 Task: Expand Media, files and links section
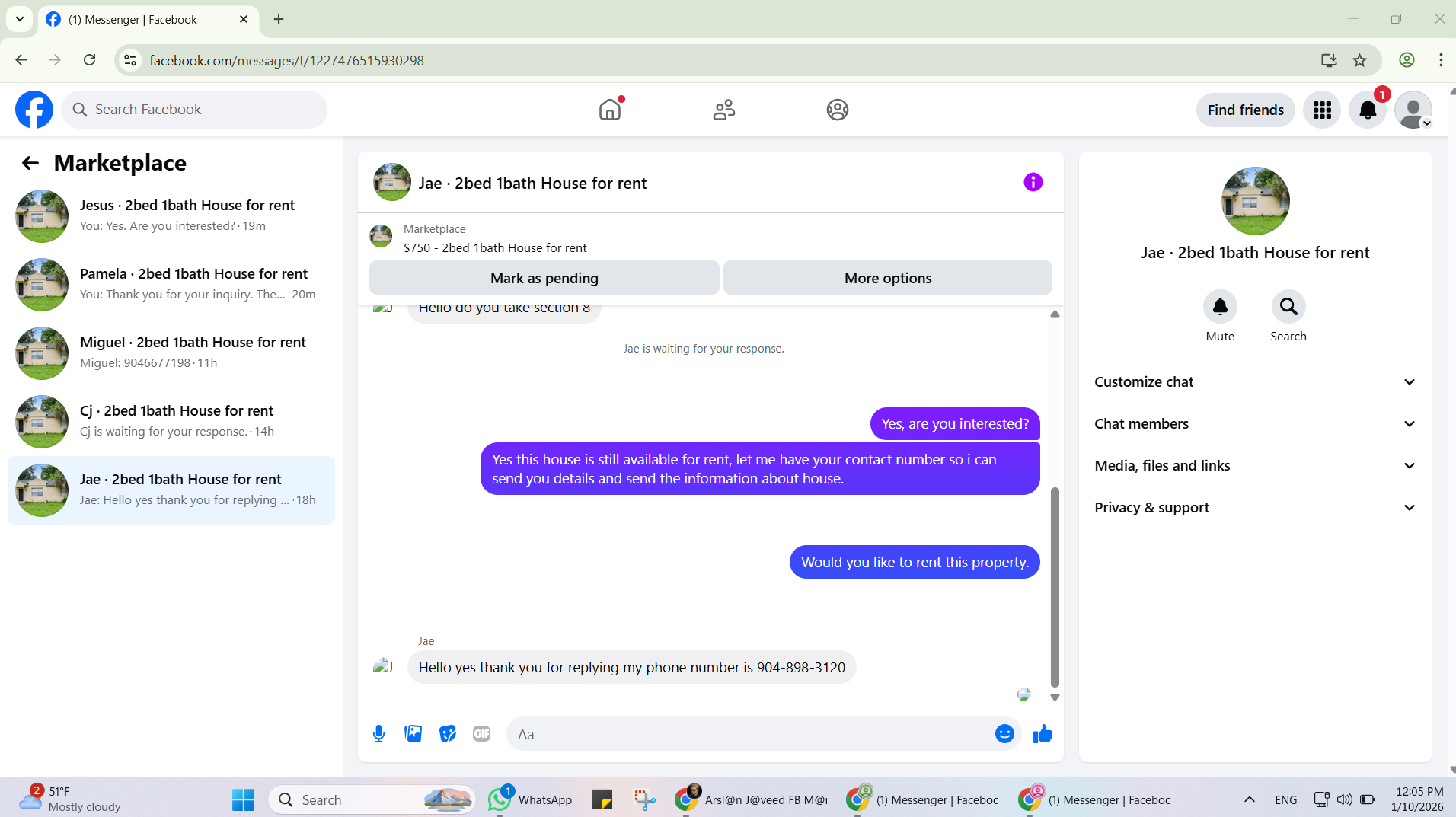click(x=1255, y=466)
